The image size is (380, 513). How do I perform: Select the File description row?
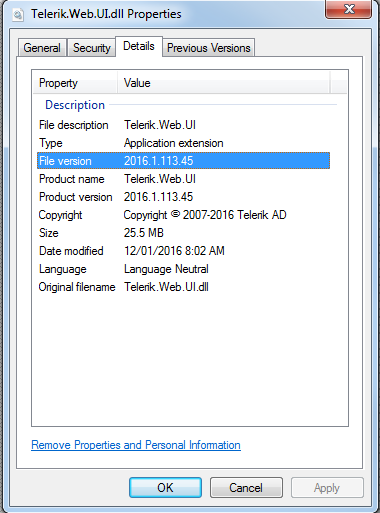pos(183,125)
